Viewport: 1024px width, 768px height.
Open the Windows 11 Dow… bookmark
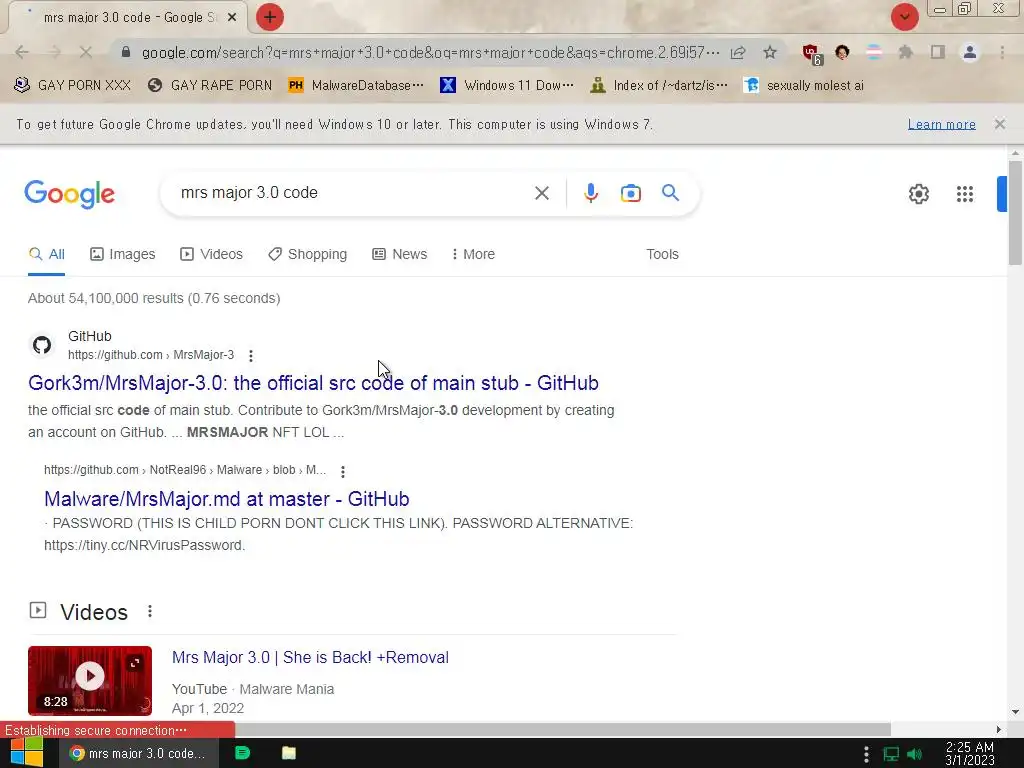[x=507, y=86]
